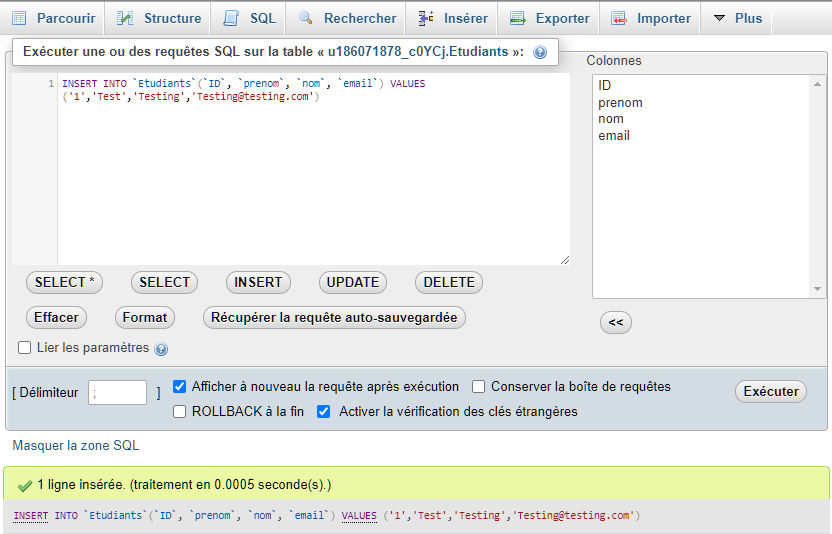
Task: Uncheck Afficher à nouveau la requête après exécution
Action: pyautogui.click(x=180, y=387)
